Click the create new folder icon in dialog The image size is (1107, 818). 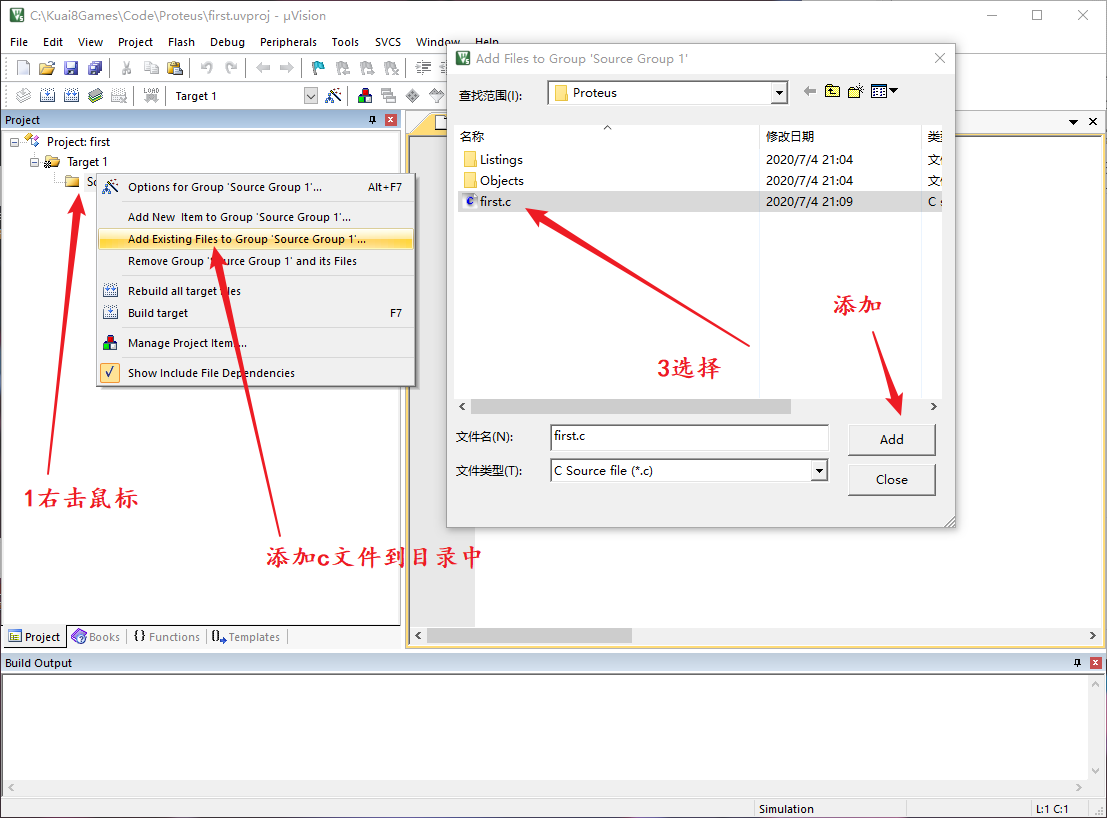point(856,91)
